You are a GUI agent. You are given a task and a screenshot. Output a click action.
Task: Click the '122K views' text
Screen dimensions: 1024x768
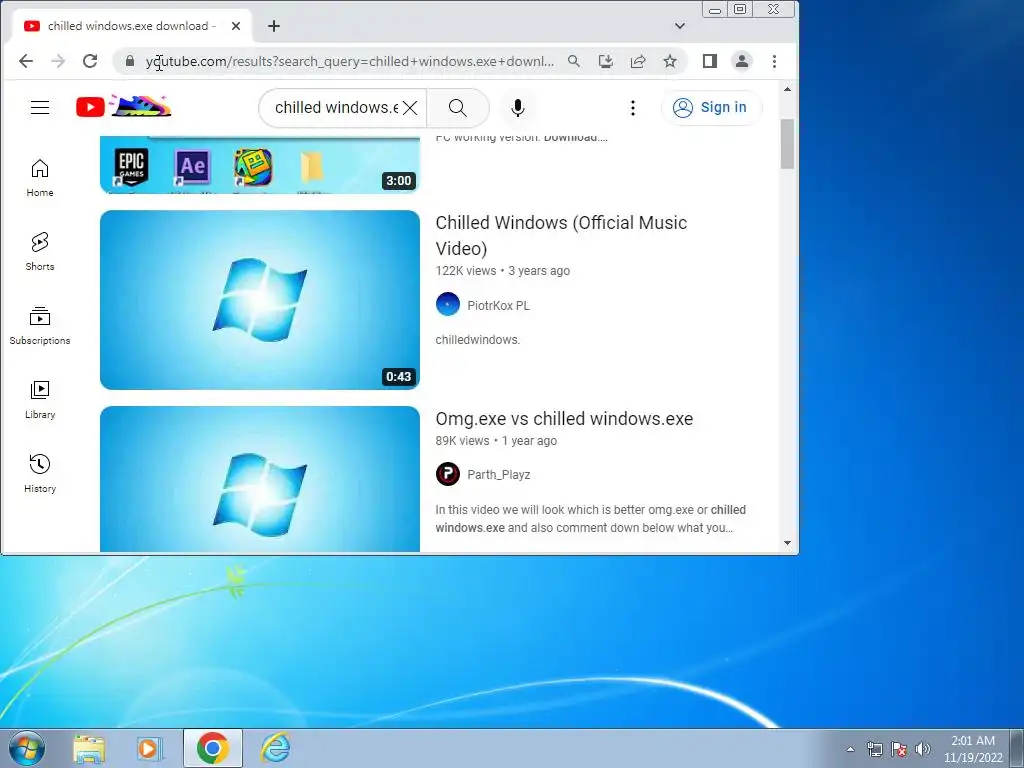click(466, 270)
